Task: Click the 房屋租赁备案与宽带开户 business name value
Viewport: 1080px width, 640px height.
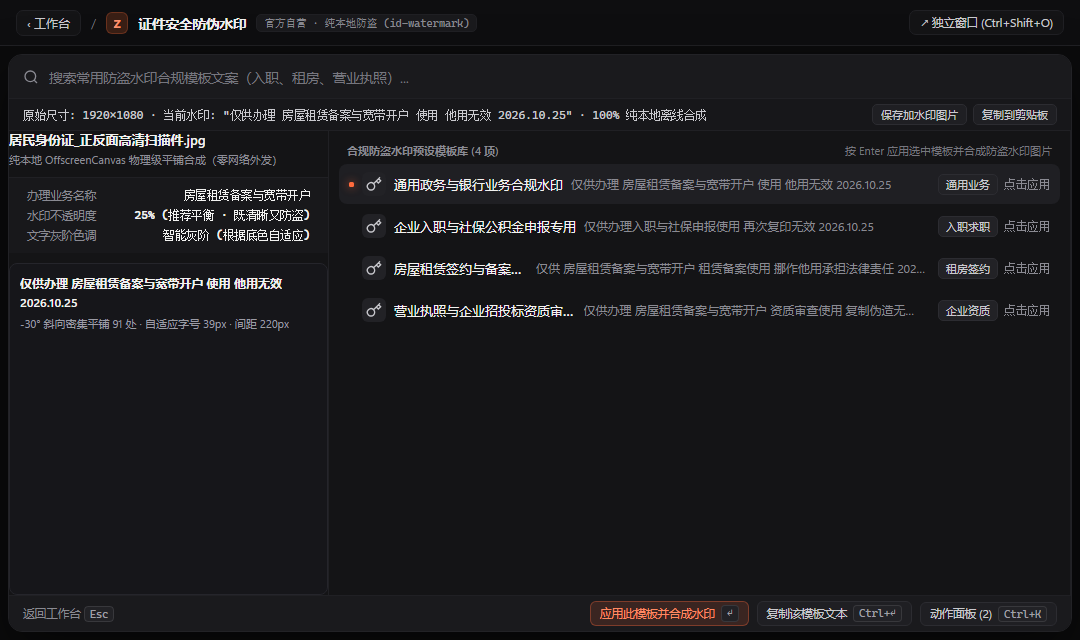Action: [x=247, y=195]
